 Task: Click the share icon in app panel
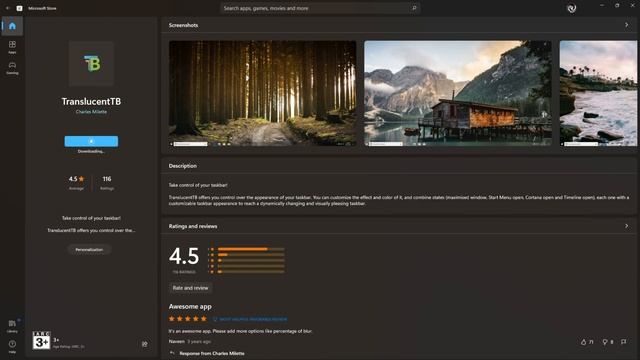pos(144,344)
